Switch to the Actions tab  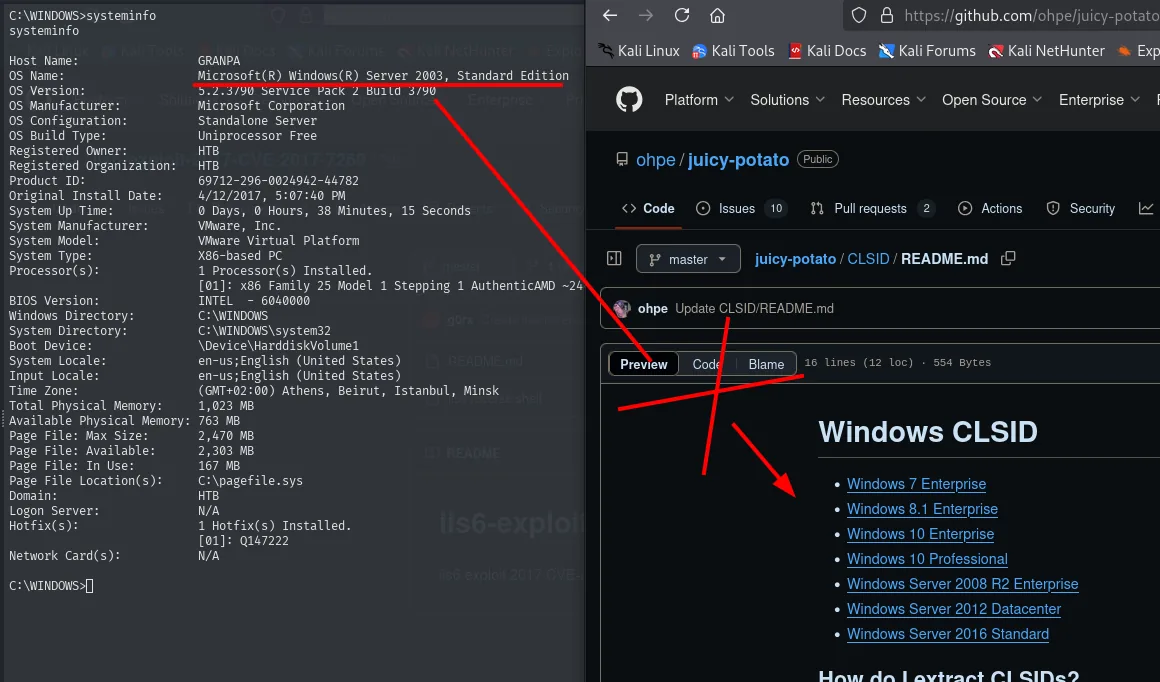[x=990, y=209]
